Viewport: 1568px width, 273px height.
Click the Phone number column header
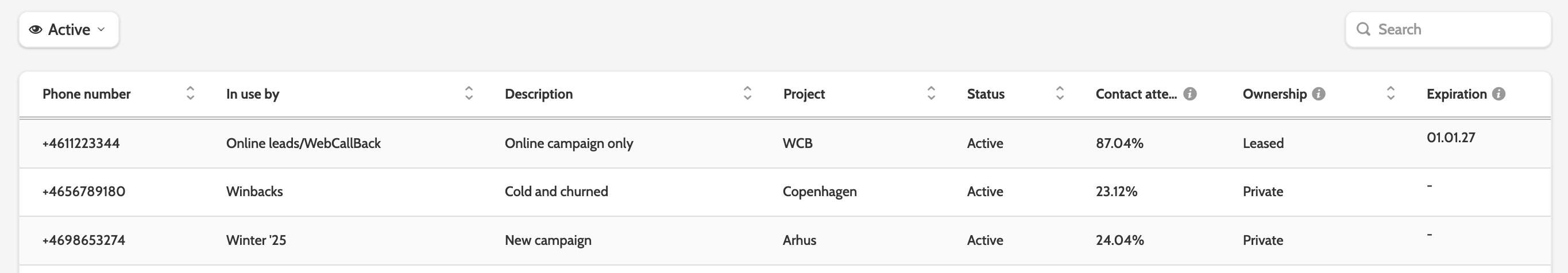click(86, 93)
